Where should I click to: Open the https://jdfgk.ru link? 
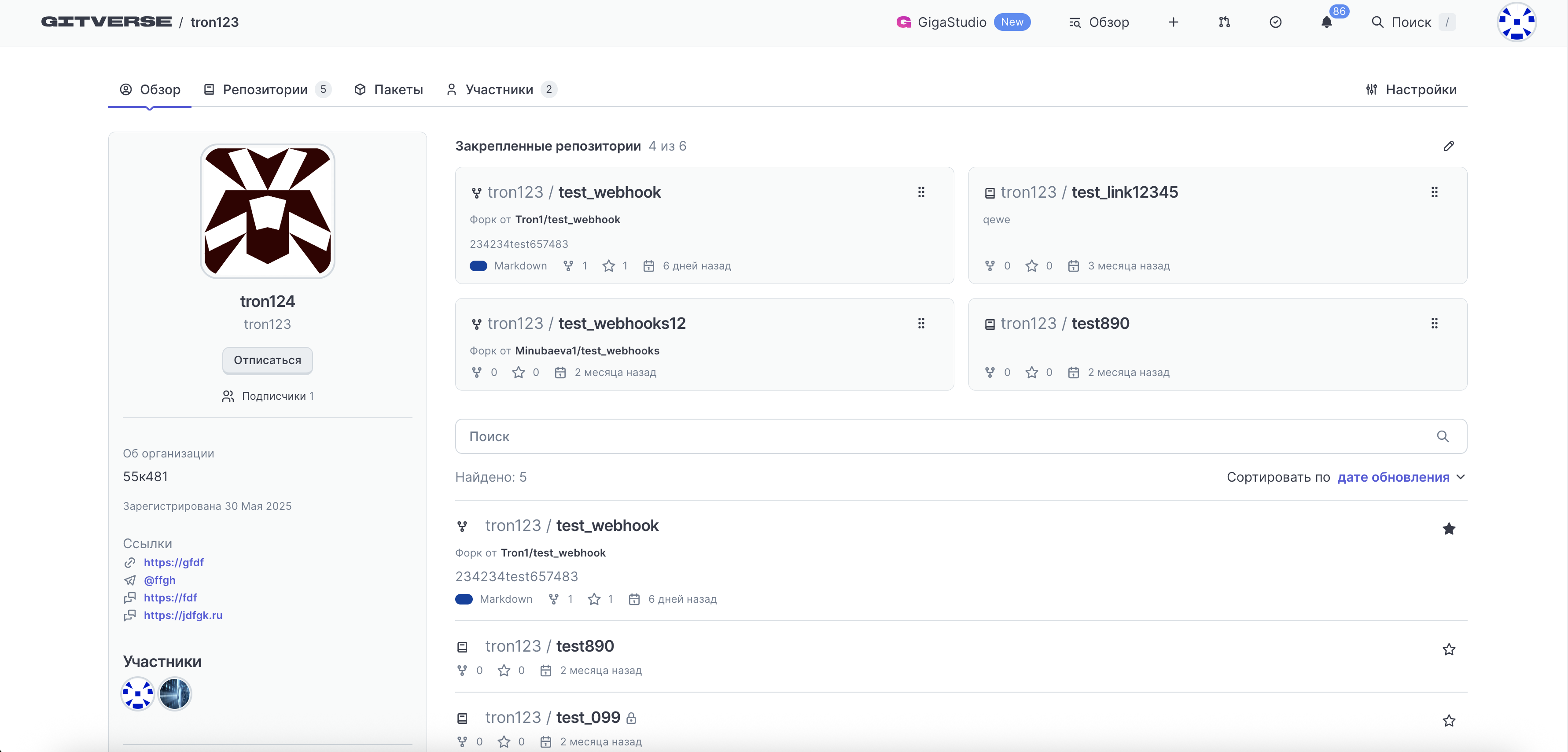point(183,616)
